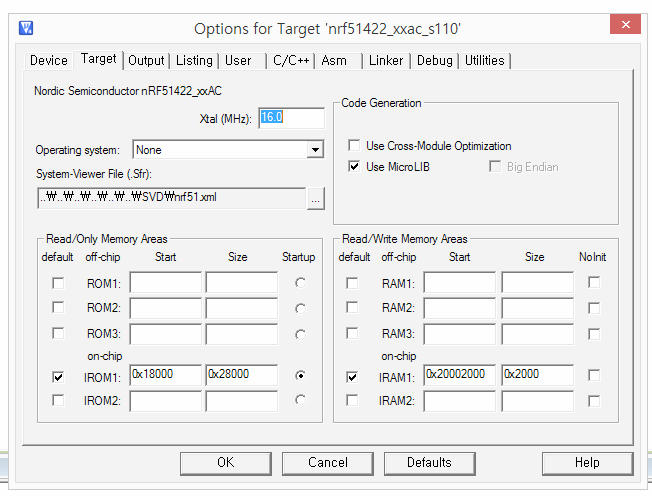
Task: Check the ROM2 default checkbox
Action: [x=58, y=307]
